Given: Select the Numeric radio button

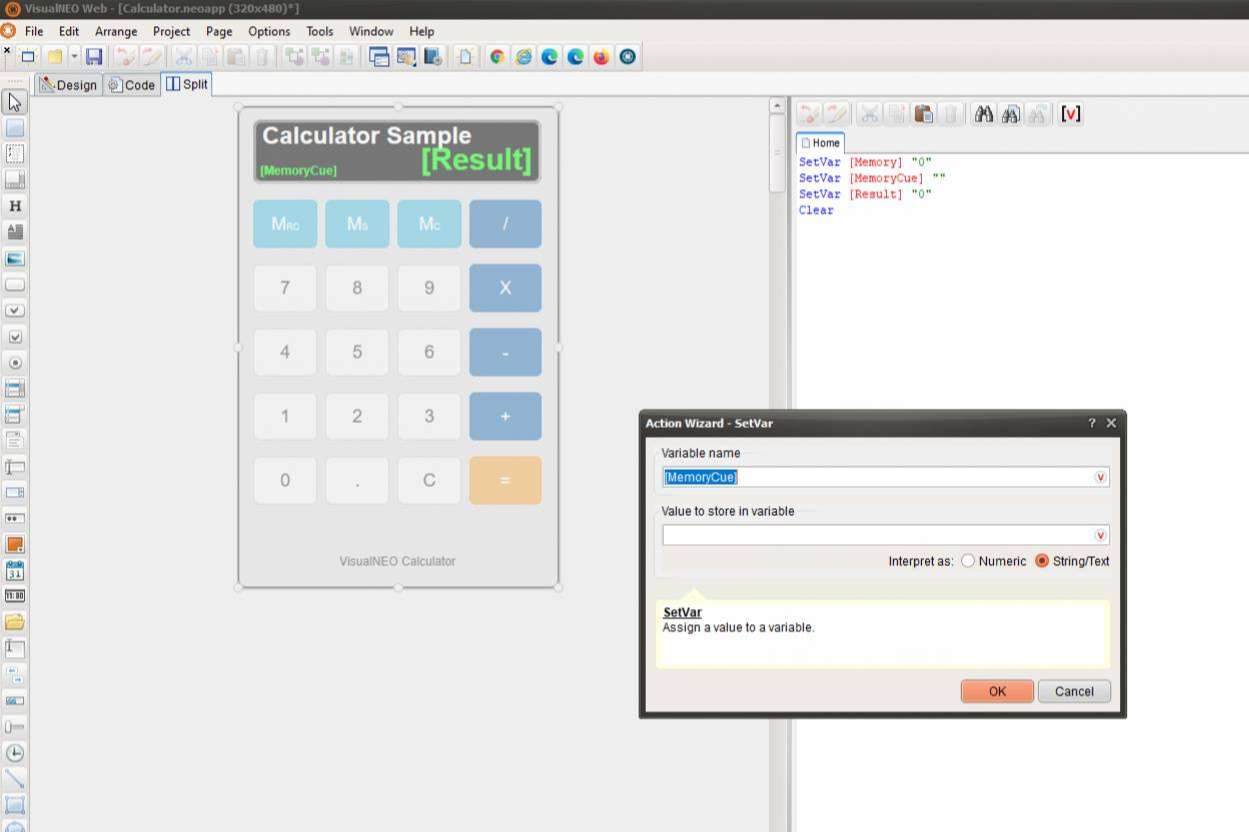Looking at the screenshot, I should coord(968,561).
